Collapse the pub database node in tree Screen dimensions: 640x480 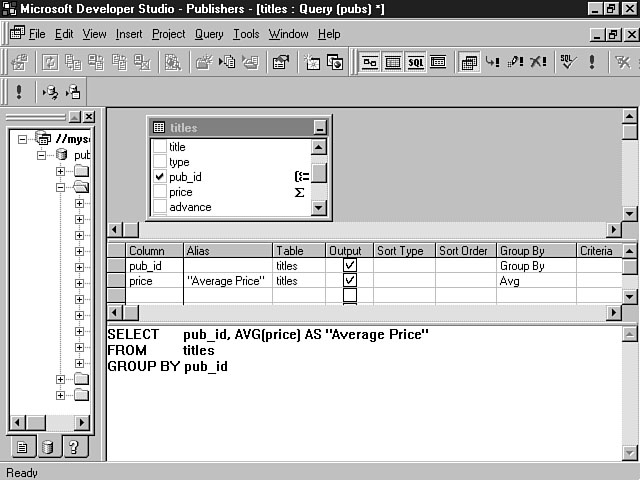coord(42,155)
